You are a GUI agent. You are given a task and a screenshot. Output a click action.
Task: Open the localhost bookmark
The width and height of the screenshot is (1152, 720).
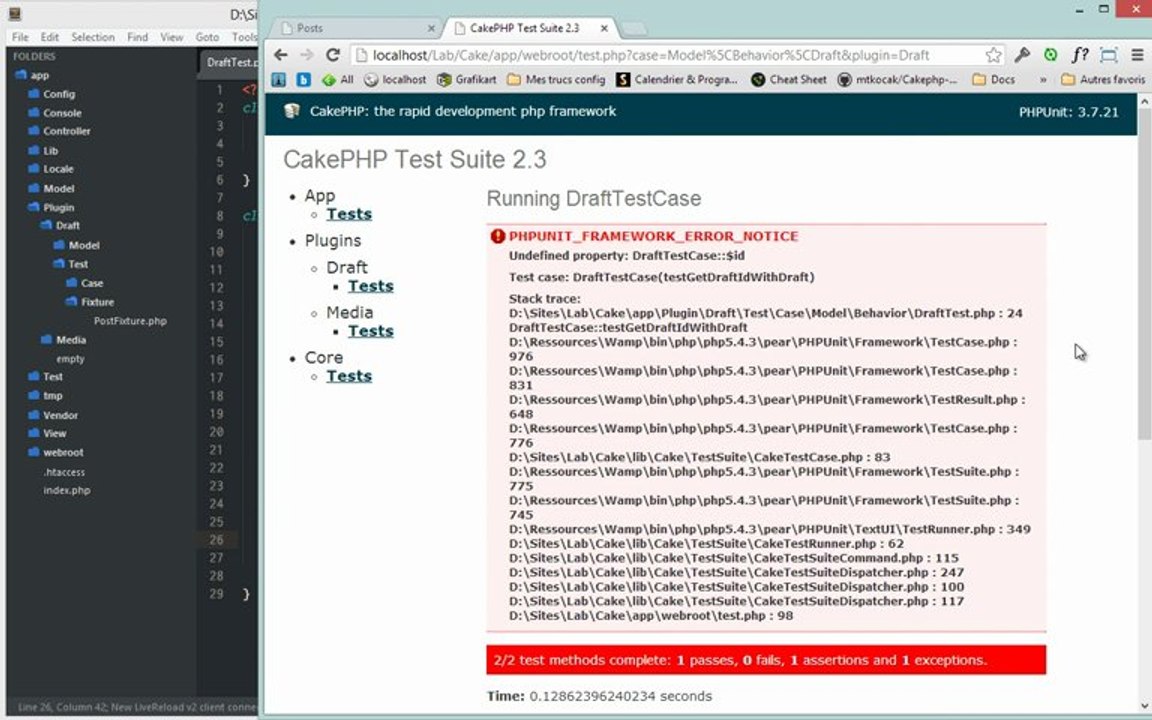pos(395,79)
